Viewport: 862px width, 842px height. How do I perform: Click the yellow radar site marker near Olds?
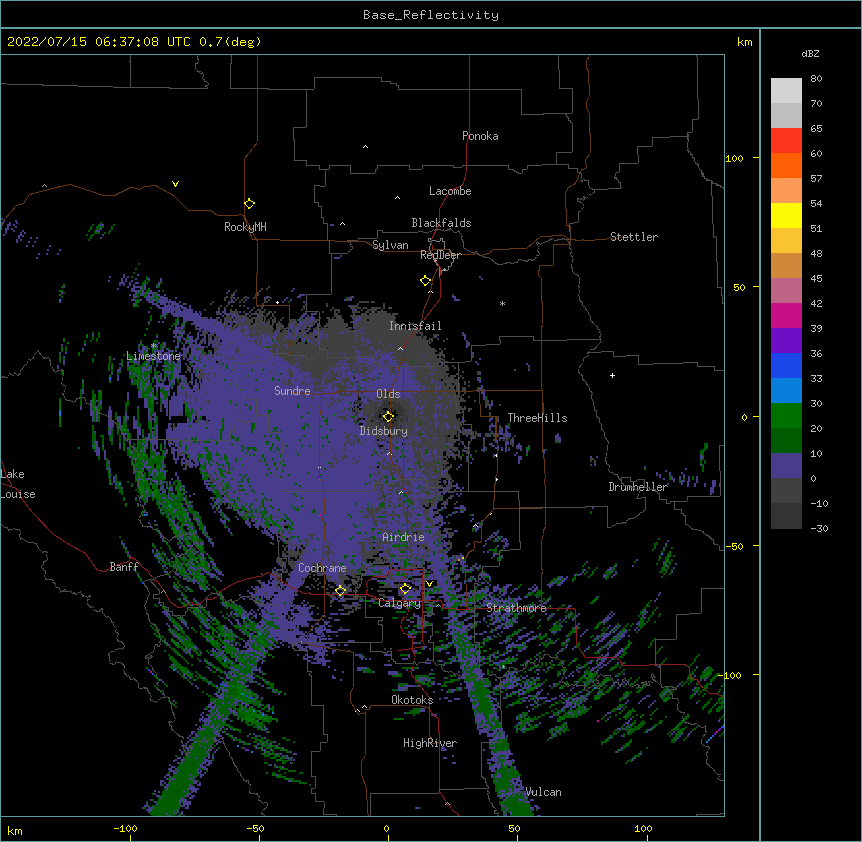389,416
